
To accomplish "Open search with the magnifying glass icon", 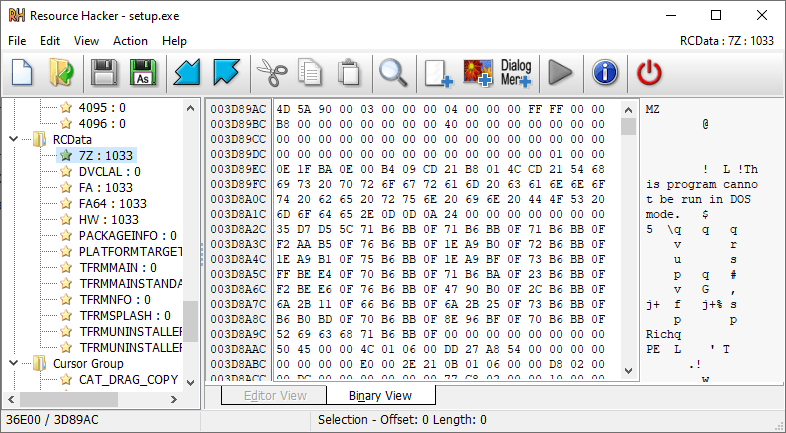I will (x=393, y=73).
